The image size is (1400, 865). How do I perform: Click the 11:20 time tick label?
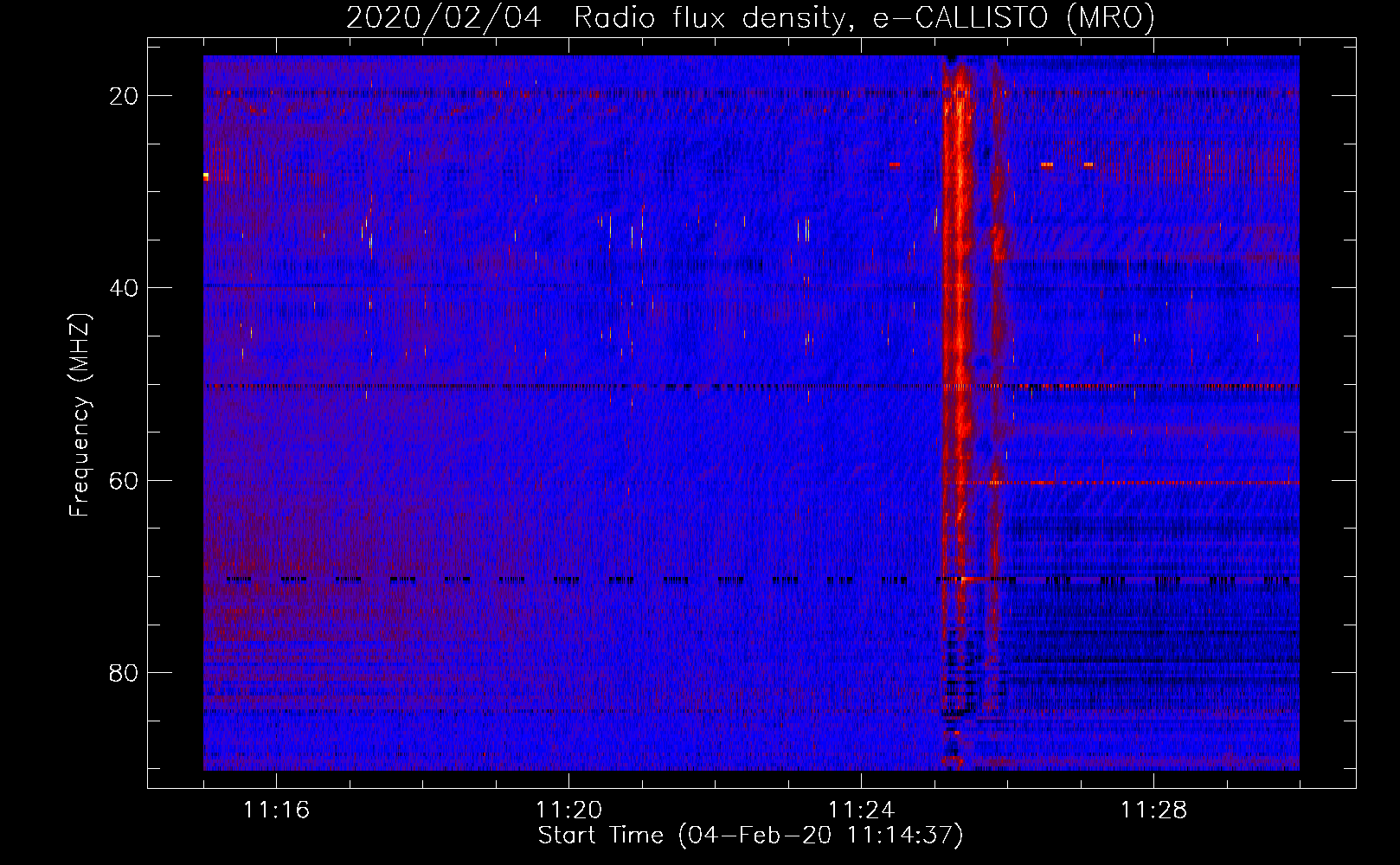[568, 811]
